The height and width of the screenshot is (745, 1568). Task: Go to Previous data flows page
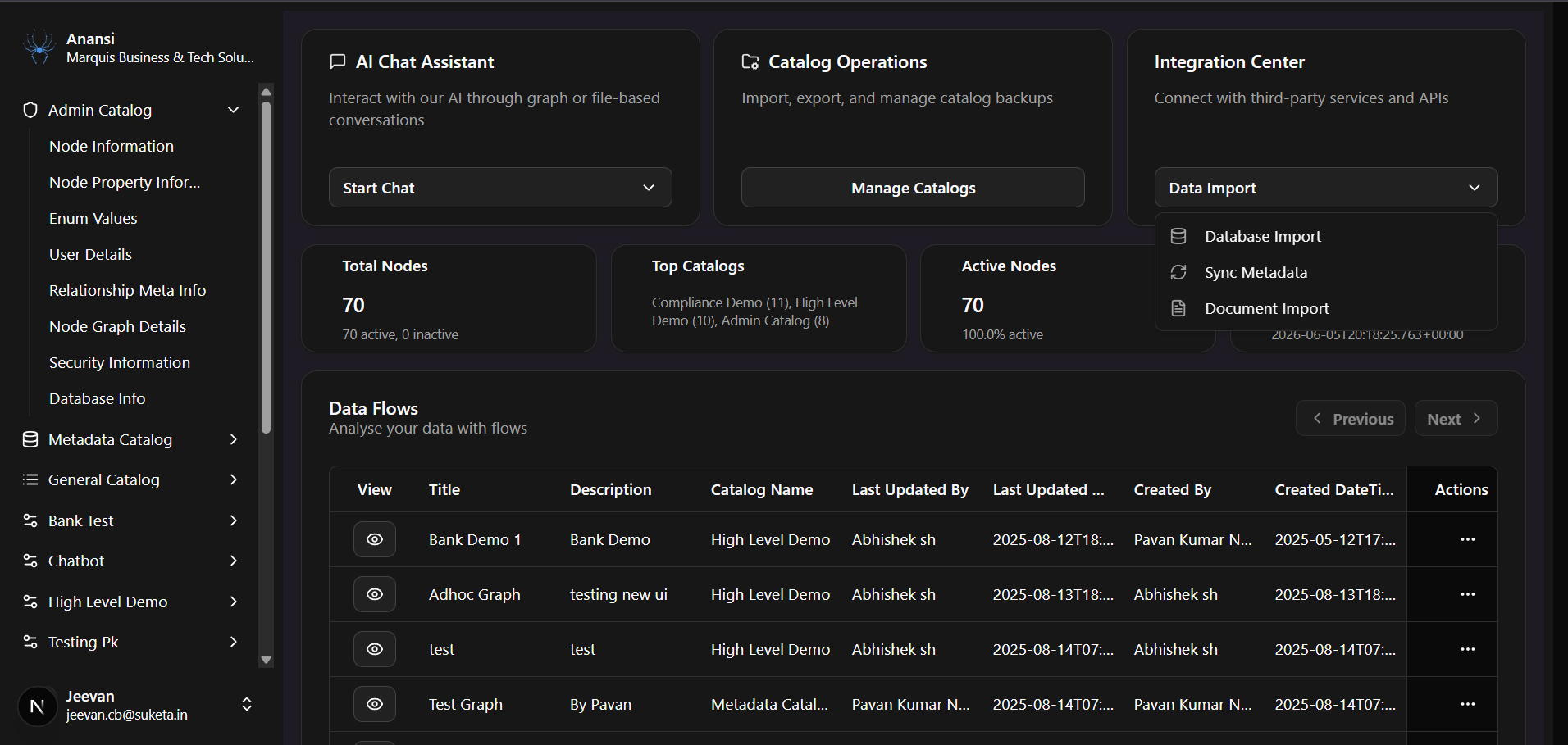pos(1351,418)
